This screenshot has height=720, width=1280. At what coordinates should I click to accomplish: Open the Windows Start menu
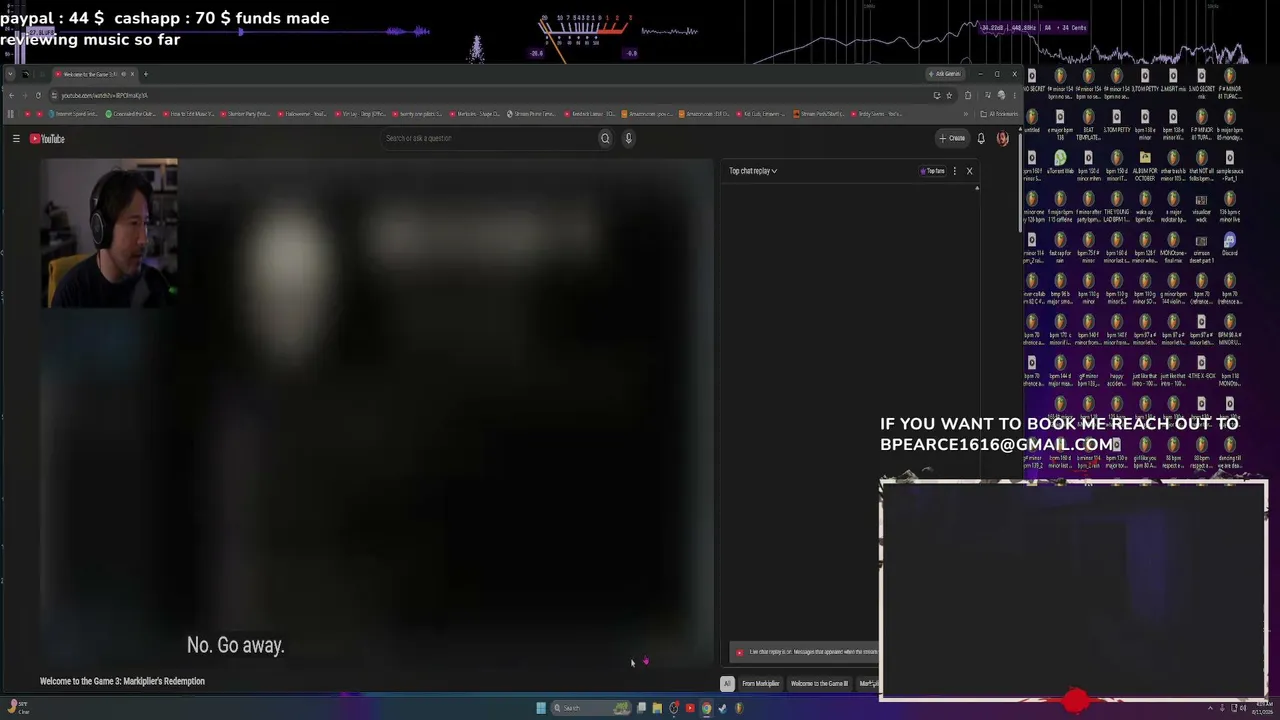541,708
